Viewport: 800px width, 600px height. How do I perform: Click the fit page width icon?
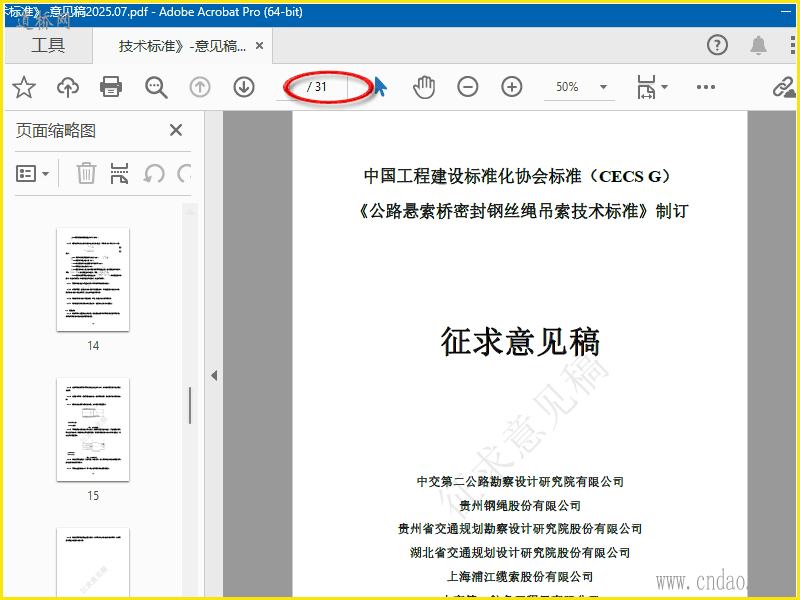[646, 87]
